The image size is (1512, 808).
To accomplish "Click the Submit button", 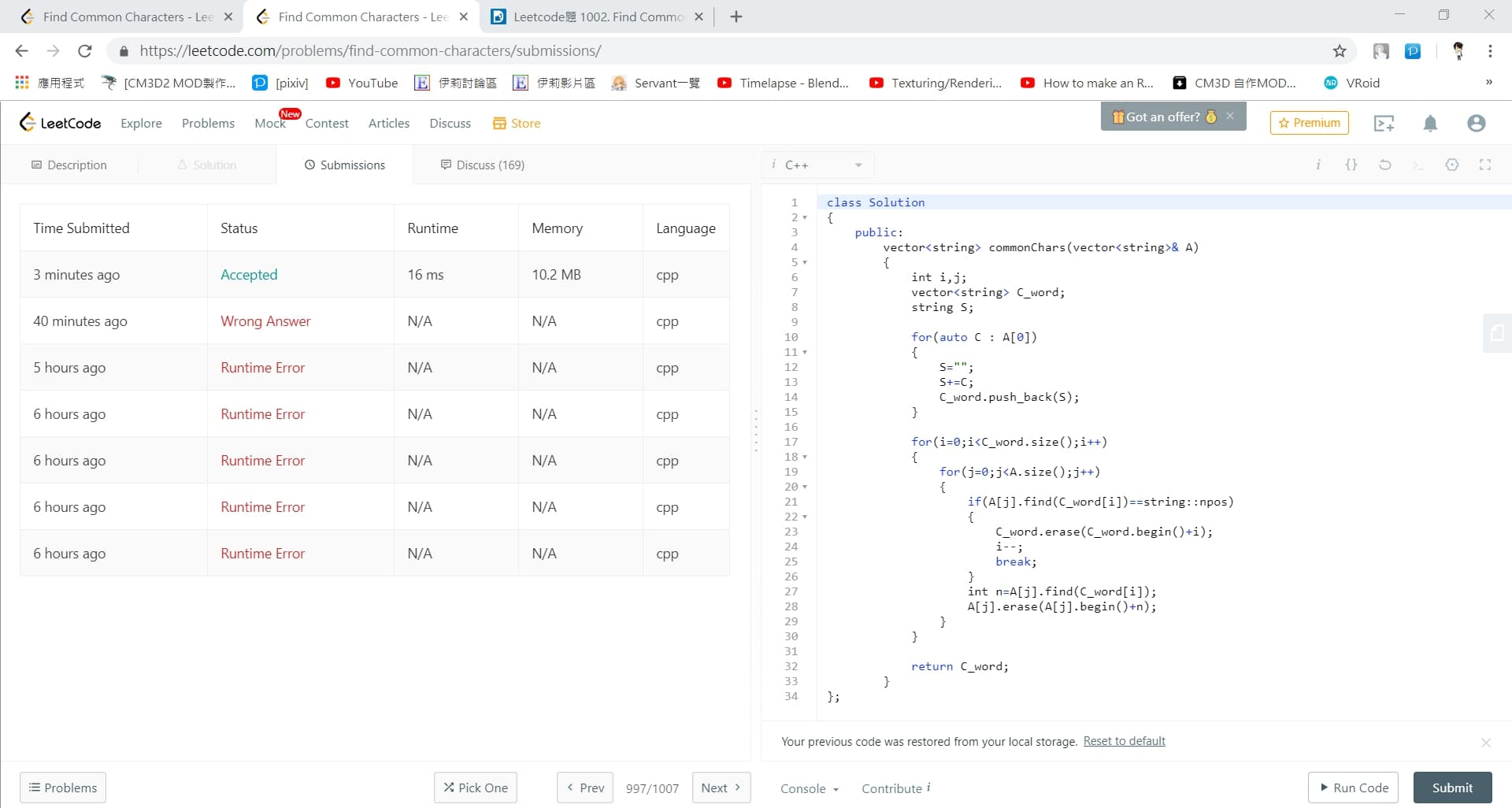I will click(1451, 788).
